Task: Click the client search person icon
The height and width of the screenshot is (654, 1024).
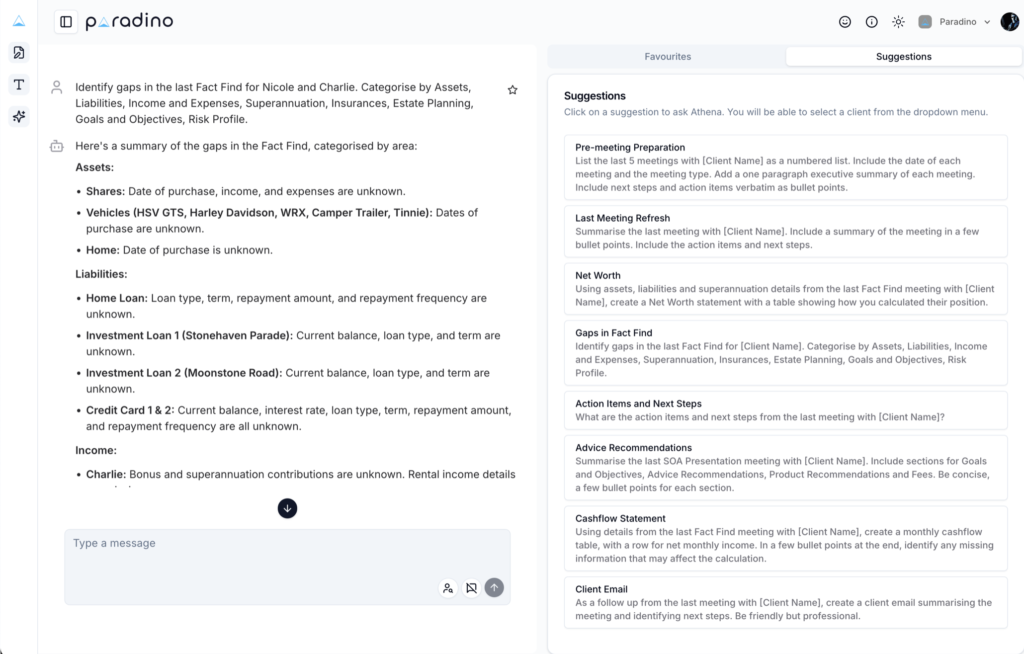Action: pos(448,588)
